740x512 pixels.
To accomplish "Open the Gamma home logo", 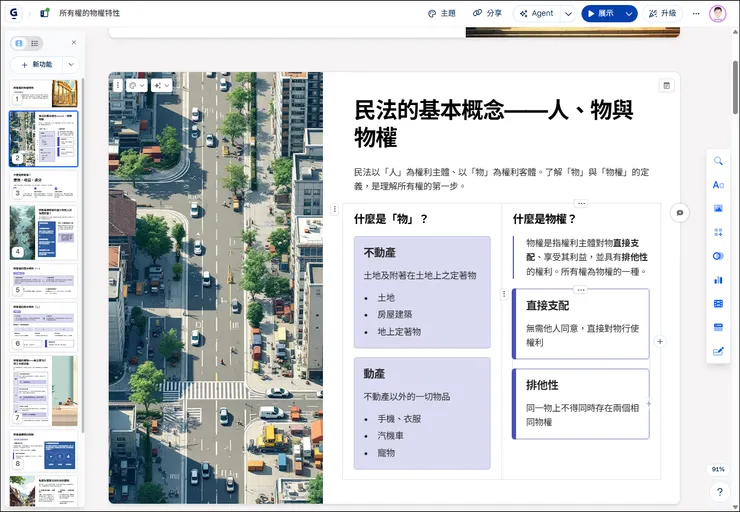I will tap(14, 13).
